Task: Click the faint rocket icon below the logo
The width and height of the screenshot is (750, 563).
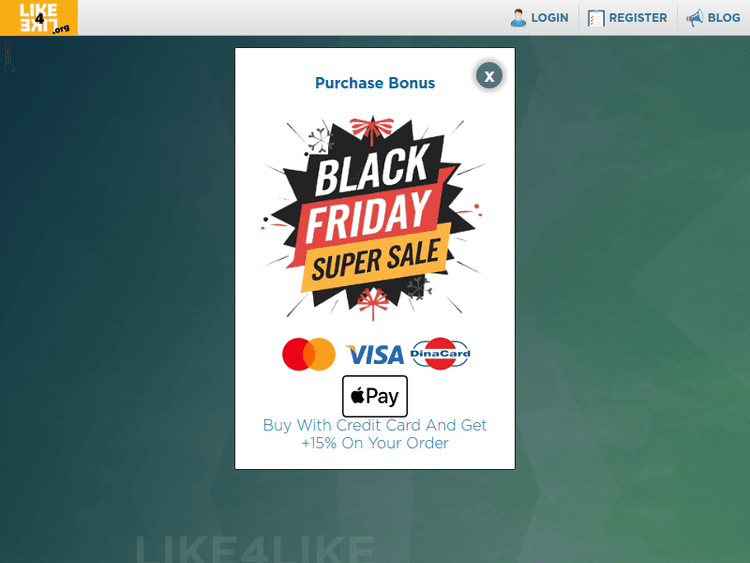Action: pyautogui.click(x=9, y=57)
